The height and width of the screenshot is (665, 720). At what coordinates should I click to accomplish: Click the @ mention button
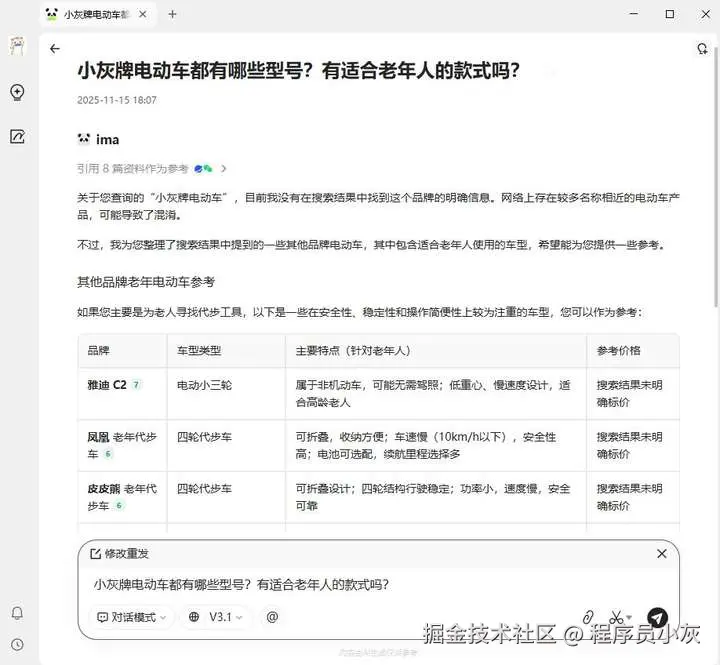point(272,617)
